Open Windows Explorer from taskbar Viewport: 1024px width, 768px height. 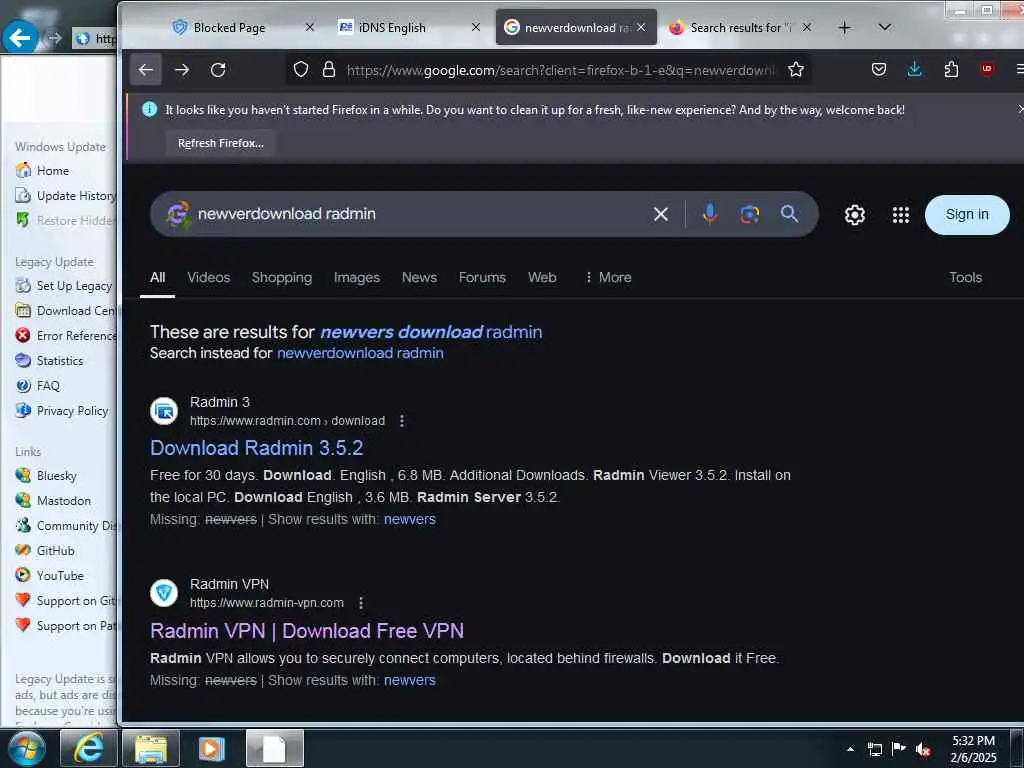coord(151,748)
